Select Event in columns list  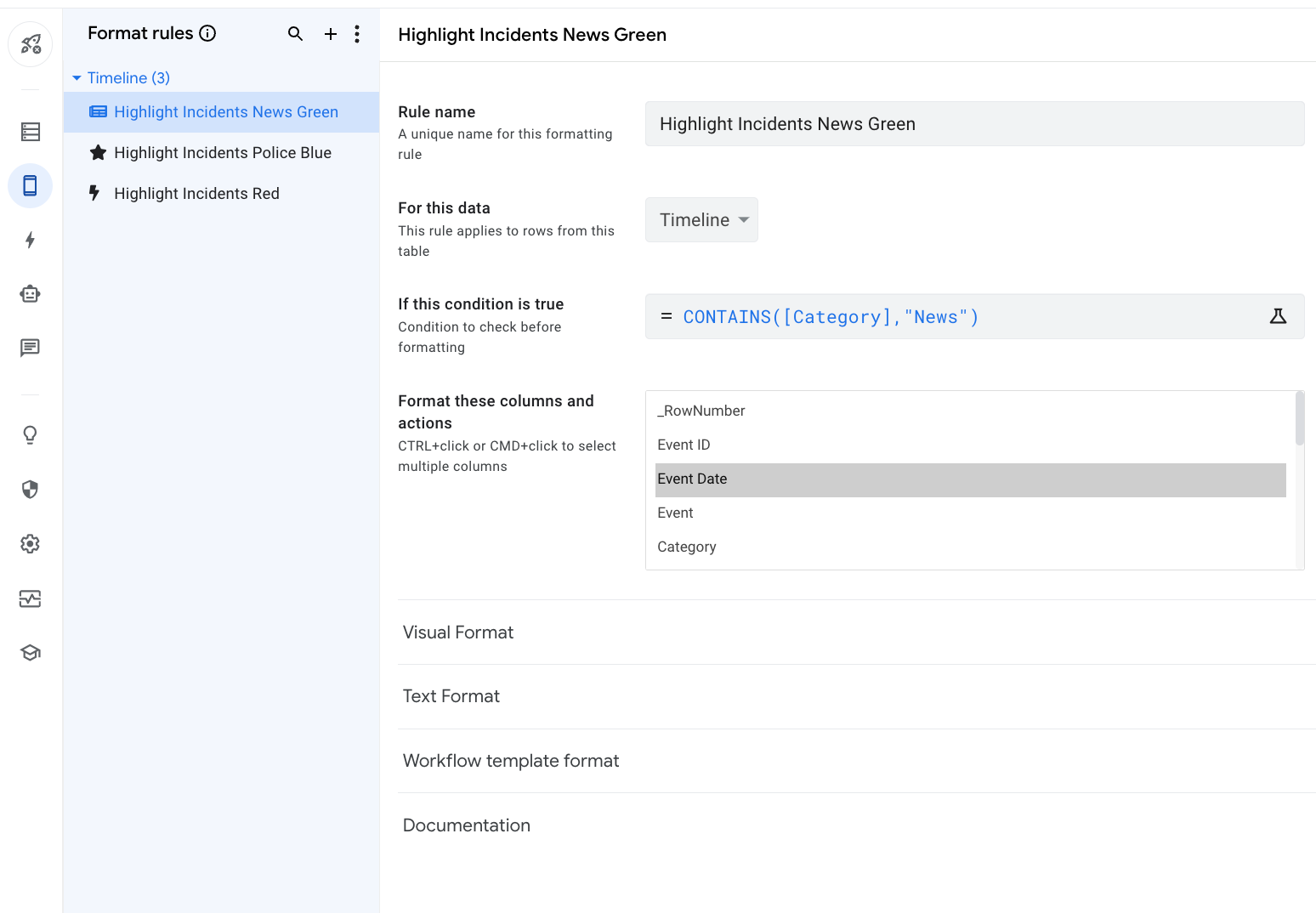tap(970, 513)
